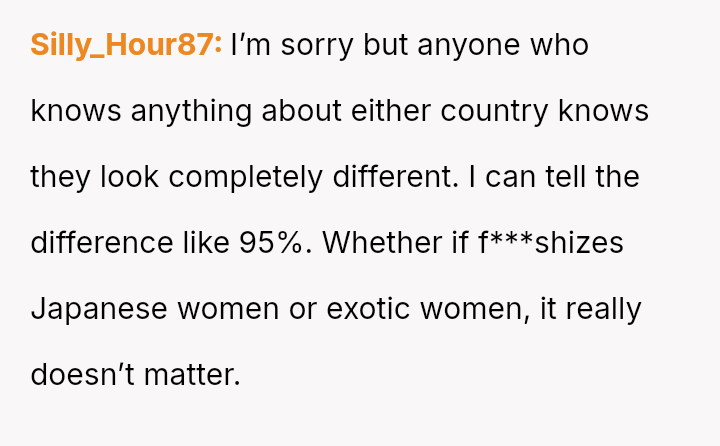Image resolution: width=720 pixels, height=446 pixels.
Task: Click the word "exotic" in the comment
Action: click(x=359, y=309)
